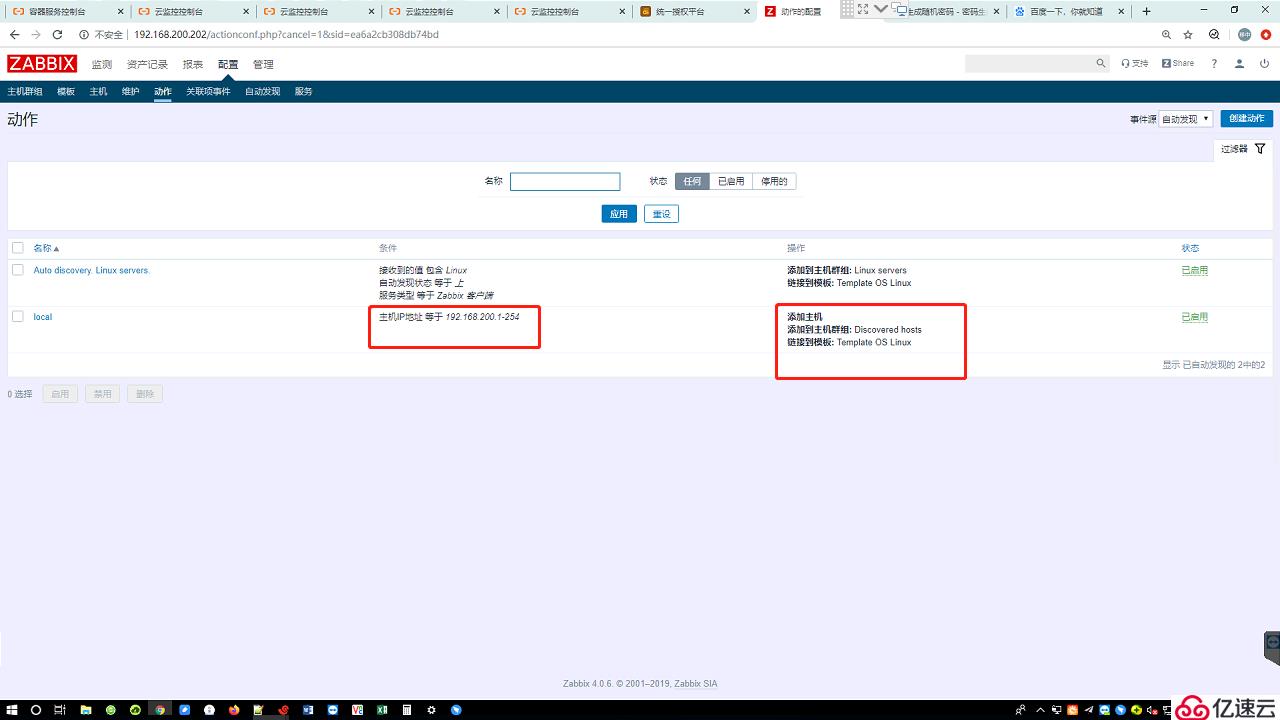Image resolution: width=1280 pixels, height=720 pixels.
Task: Switch to the 容器服务控制台 browser tab
Action: tap(66, 11)
